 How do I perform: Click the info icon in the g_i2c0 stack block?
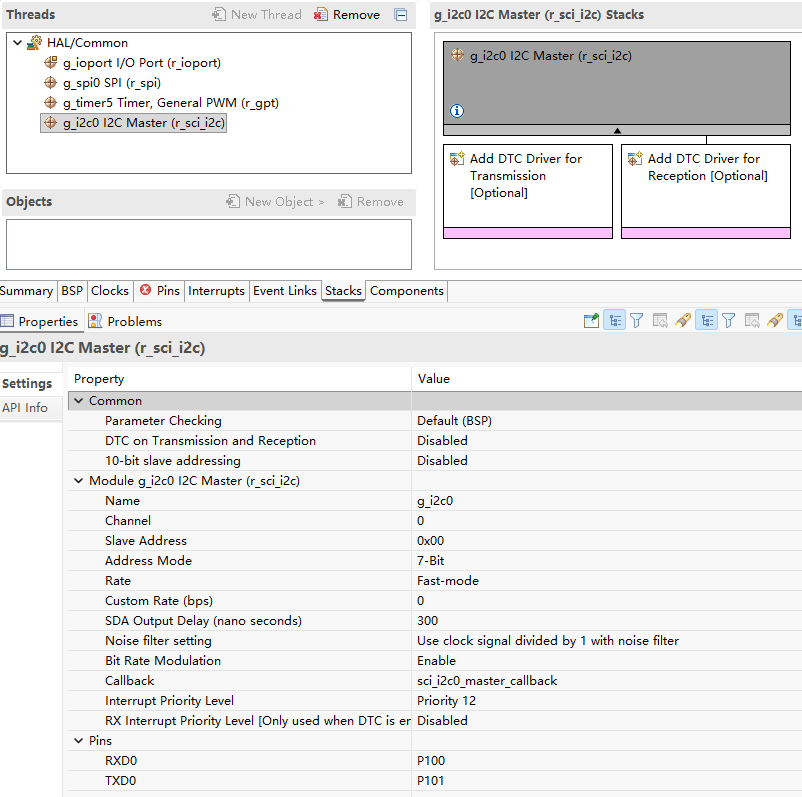click(457, 111)
